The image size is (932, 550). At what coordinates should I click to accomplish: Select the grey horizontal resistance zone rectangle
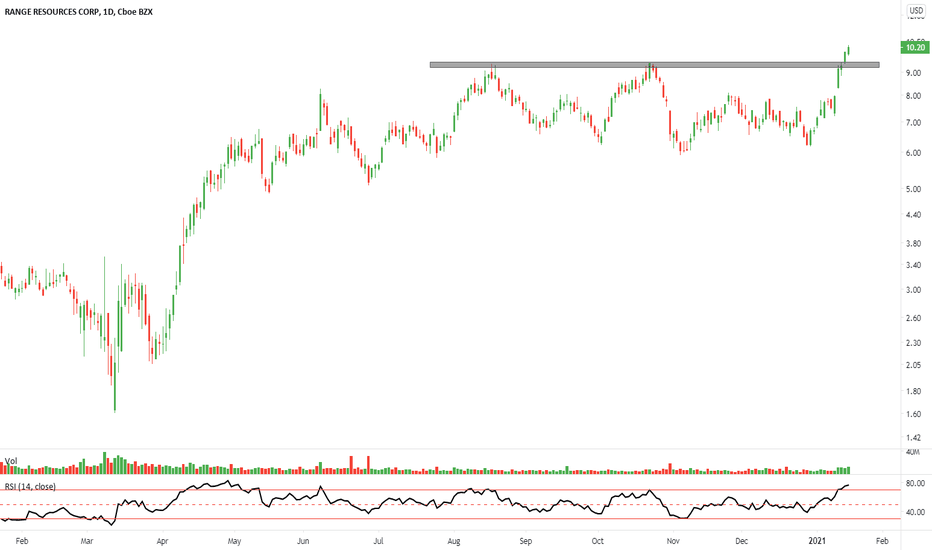[x=654, y=65]
